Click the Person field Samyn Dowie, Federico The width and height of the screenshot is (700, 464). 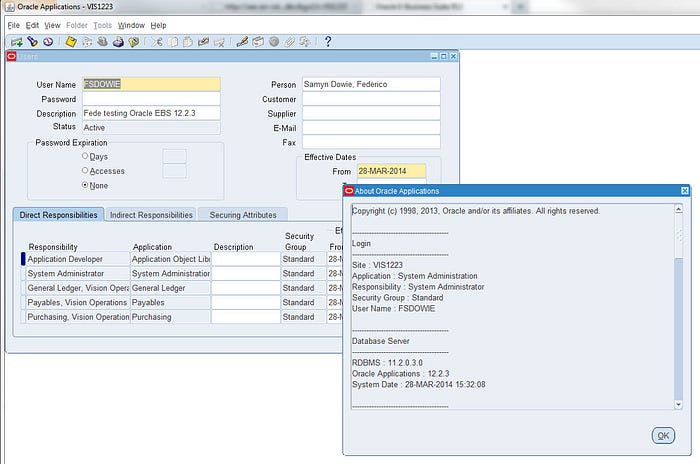(371, 84)
